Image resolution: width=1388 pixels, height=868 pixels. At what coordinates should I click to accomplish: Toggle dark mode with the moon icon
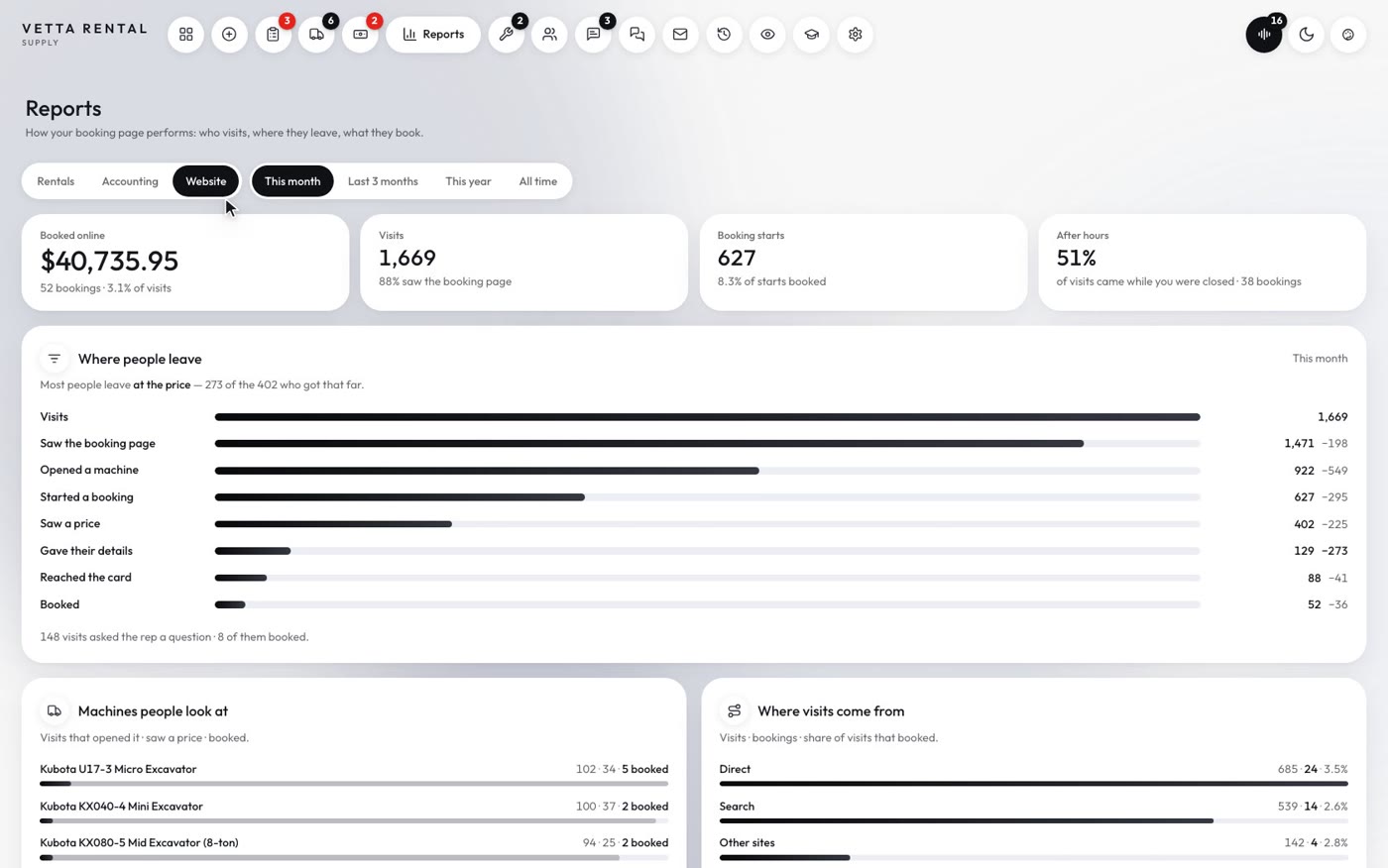point(1306,35)
